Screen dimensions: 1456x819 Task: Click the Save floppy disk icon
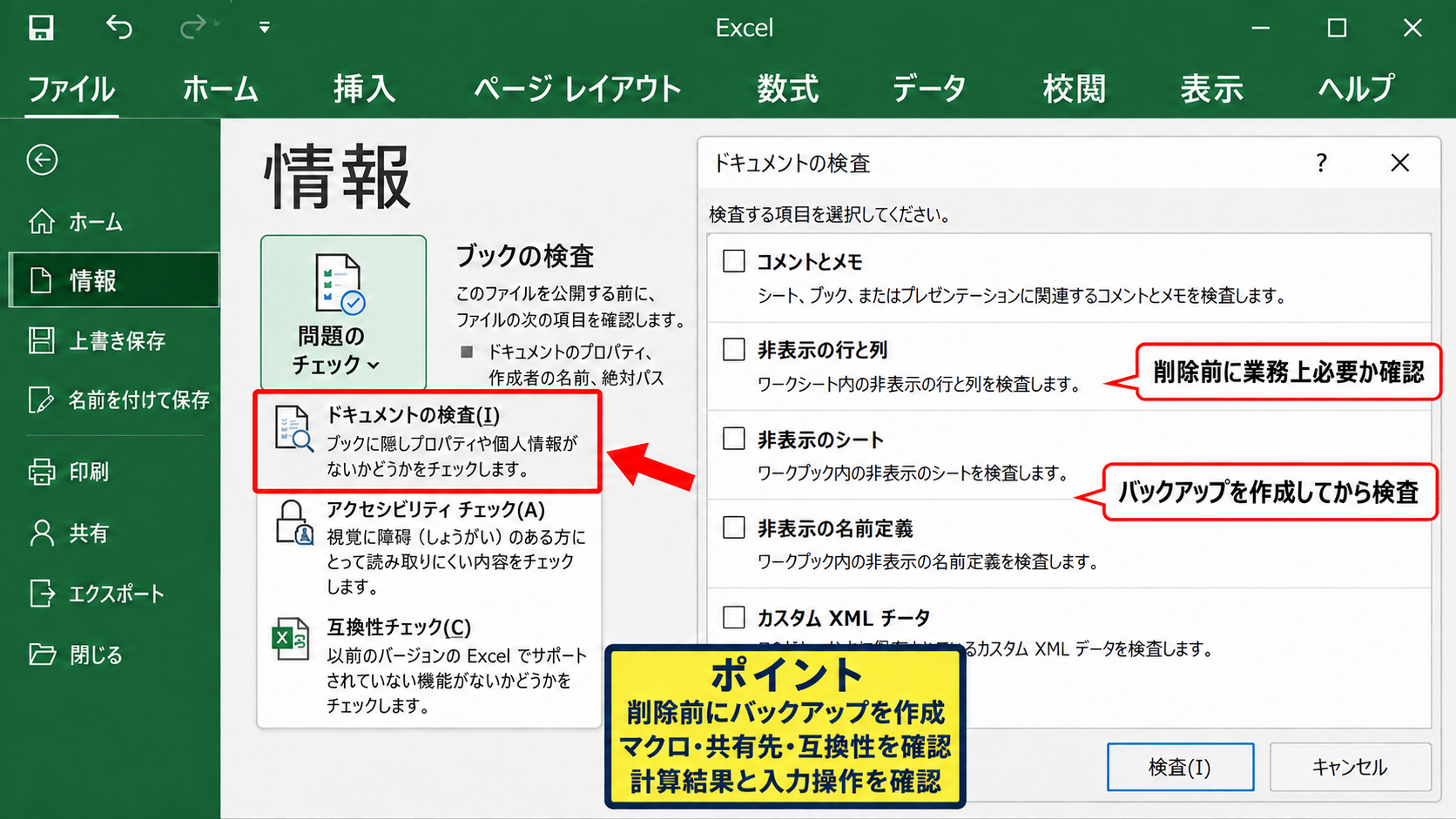point(41,28)
